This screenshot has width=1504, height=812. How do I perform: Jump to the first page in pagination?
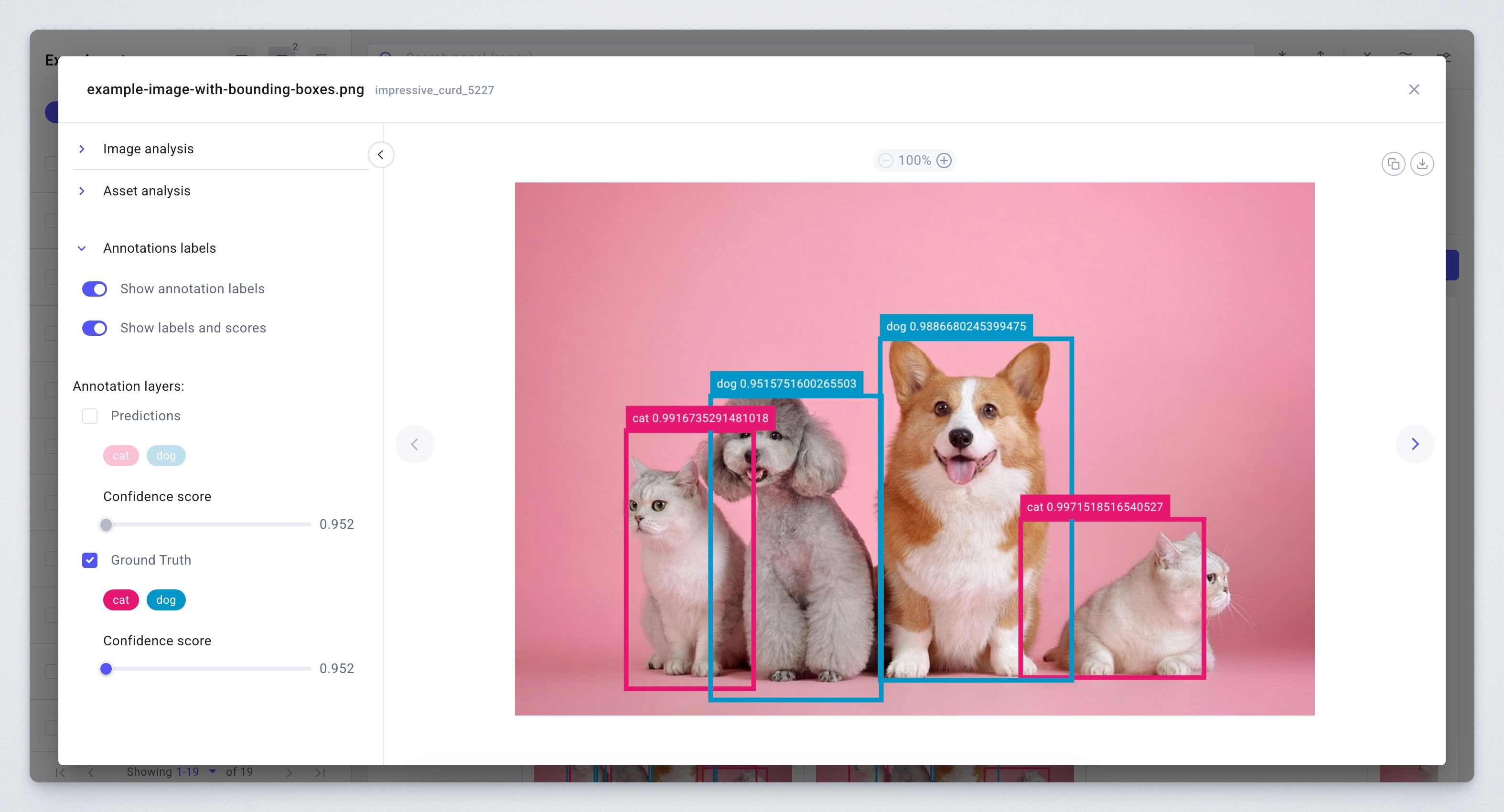pyautogui.click(x=60, y=772)
